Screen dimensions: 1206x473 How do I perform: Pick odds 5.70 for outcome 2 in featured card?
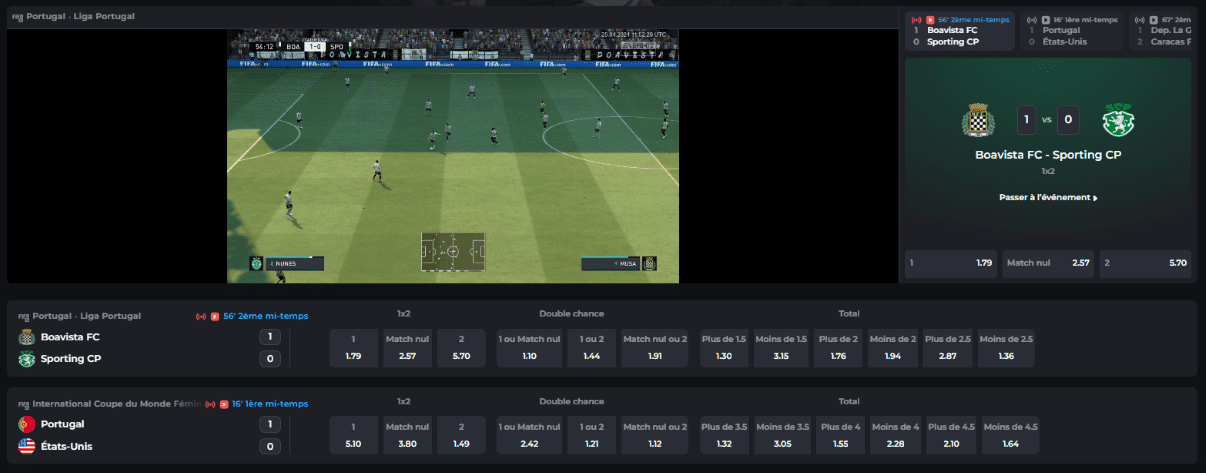point(1145,263)
